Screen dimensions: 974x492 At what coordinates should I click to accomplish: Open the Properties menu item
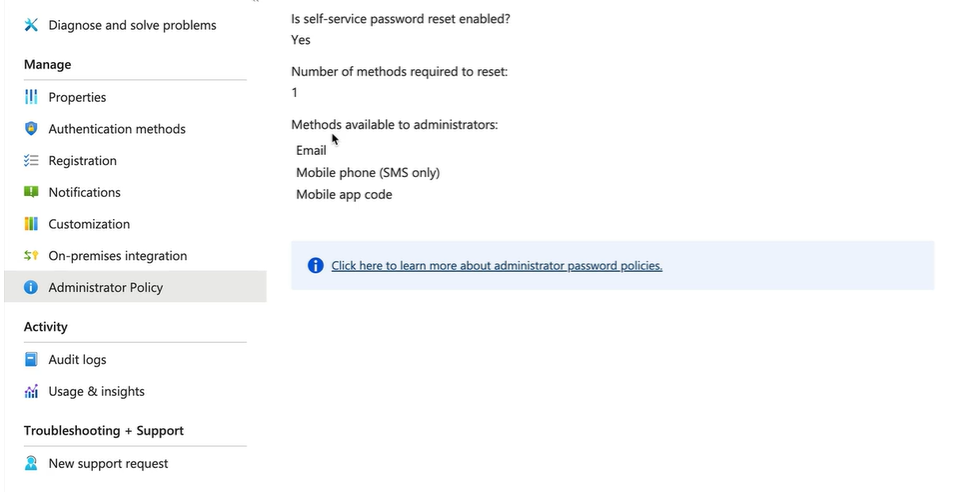point(77,97)
